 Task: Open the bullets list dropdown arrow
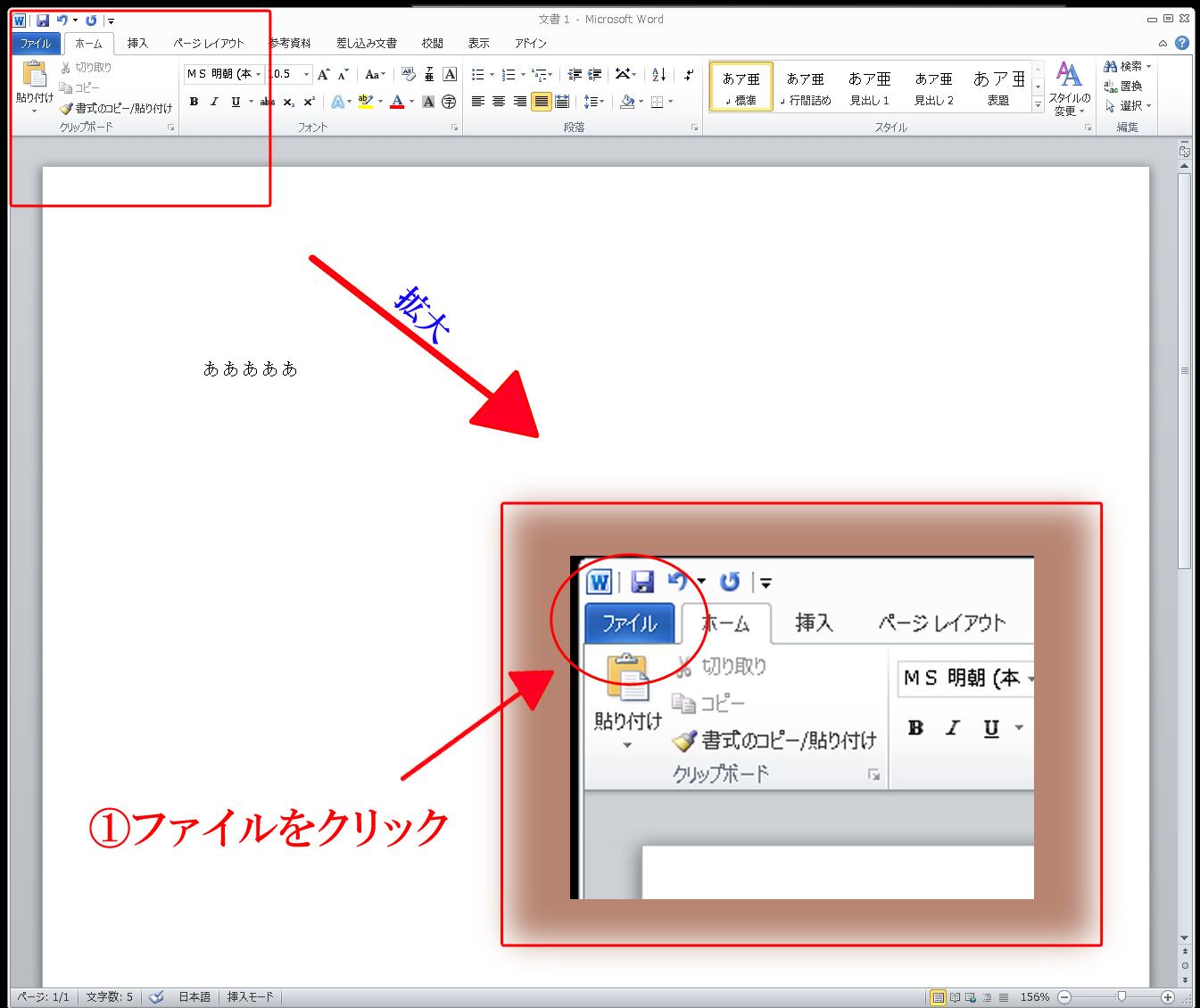tap(492, 74)
